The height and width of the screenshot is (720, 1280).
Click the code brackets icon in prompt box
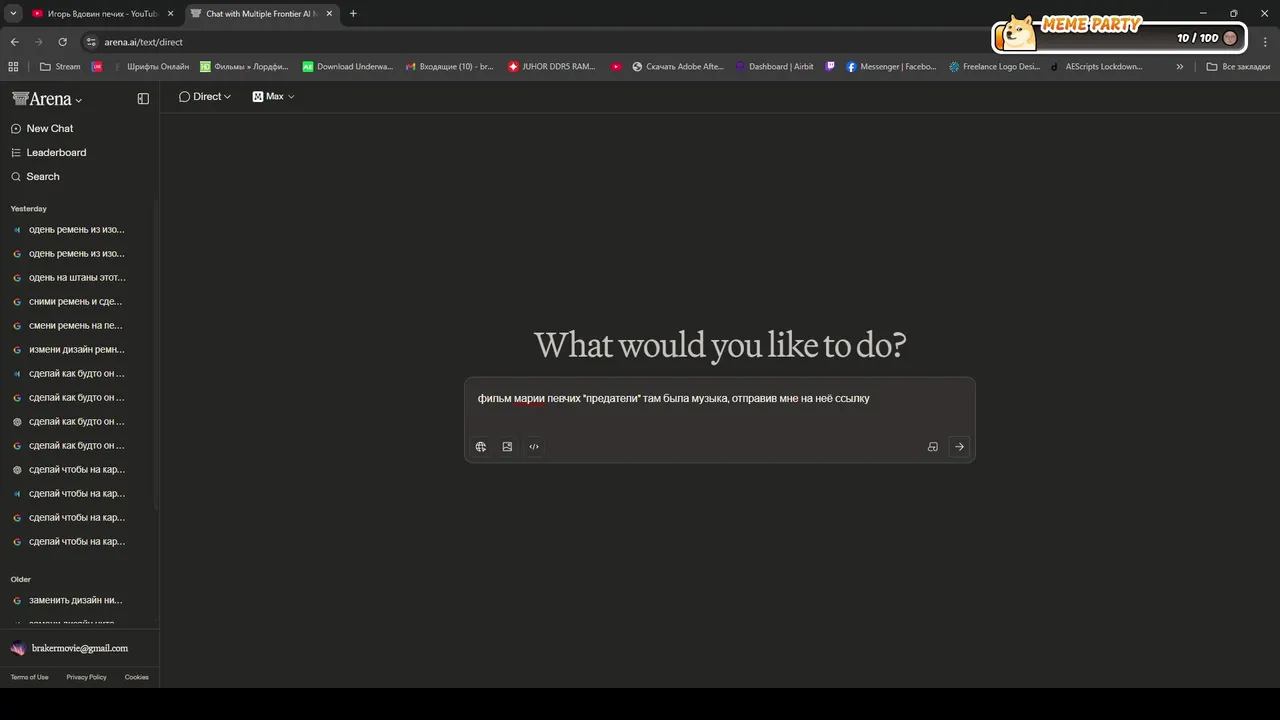[534, 447]
